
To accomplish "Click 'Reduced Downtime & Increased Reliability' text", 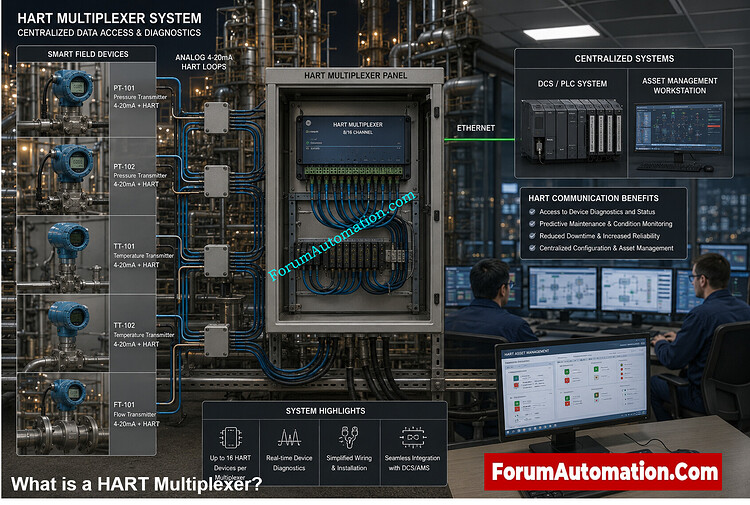I will tap(599, 236).
